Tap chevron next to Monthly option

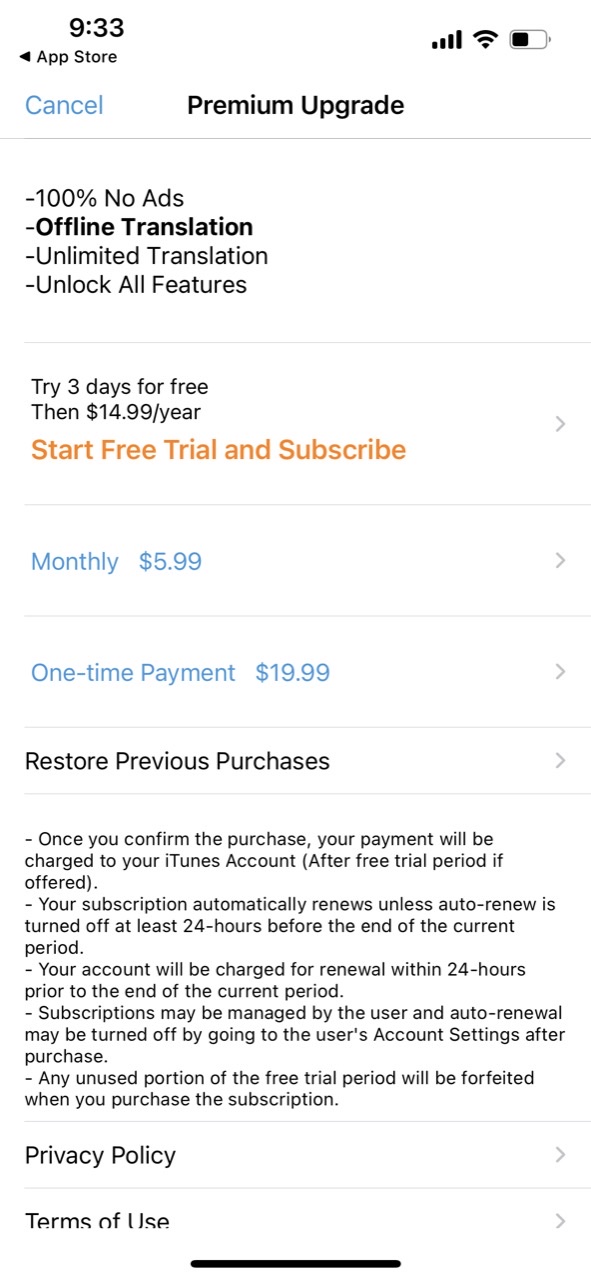pos(560,560)
